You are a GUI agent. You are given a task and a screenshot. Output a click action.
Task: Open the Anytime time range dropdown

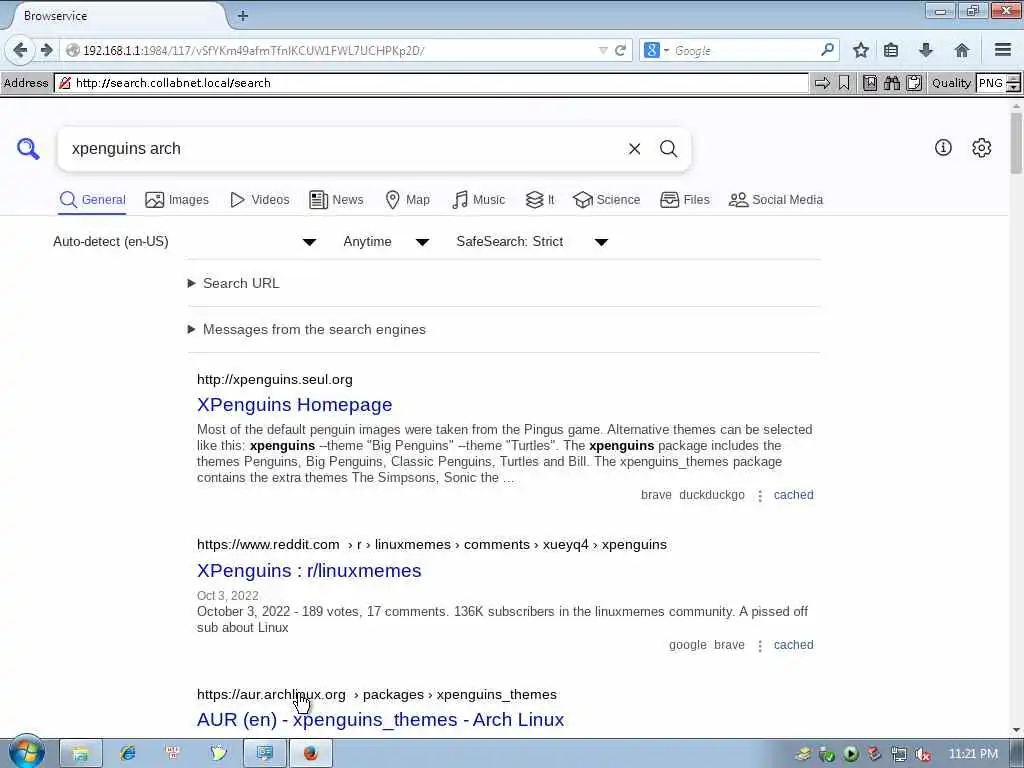pos(386,242)
